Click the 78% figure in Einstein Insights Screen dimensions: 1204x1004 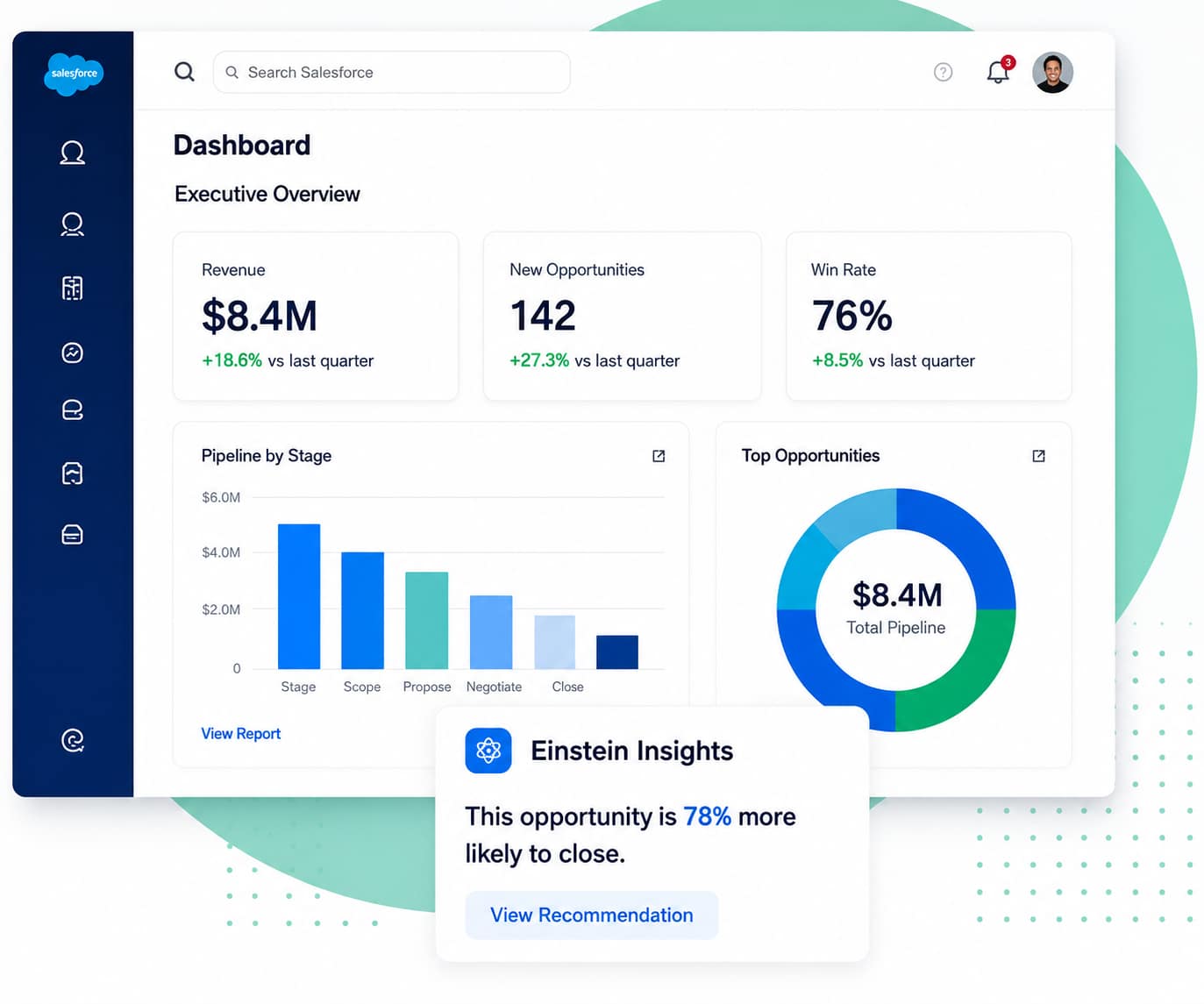point(707,816)
